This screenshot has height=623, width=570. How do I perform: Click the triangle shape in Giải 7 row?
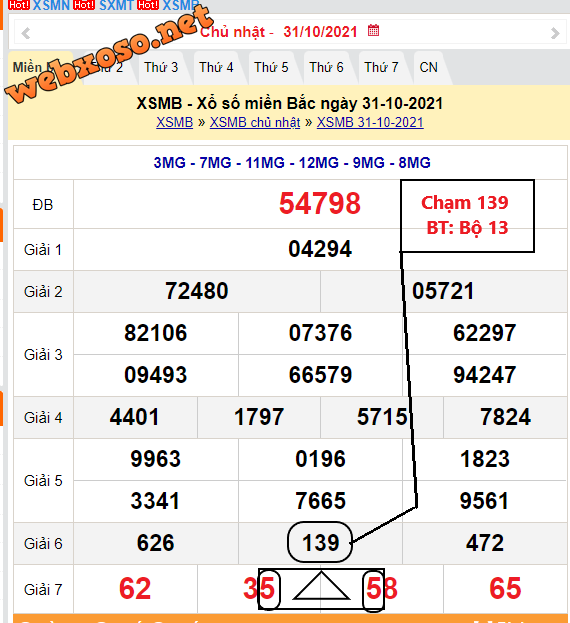click(x=321, y=586)
